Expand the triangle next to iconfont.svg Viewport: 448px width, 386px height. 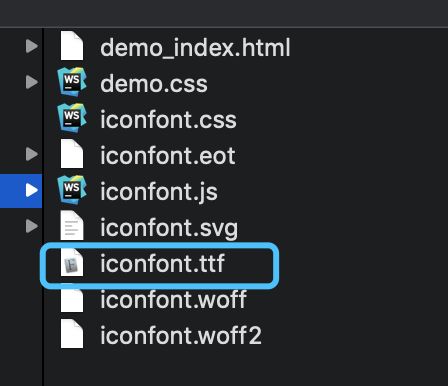point(32,226)
